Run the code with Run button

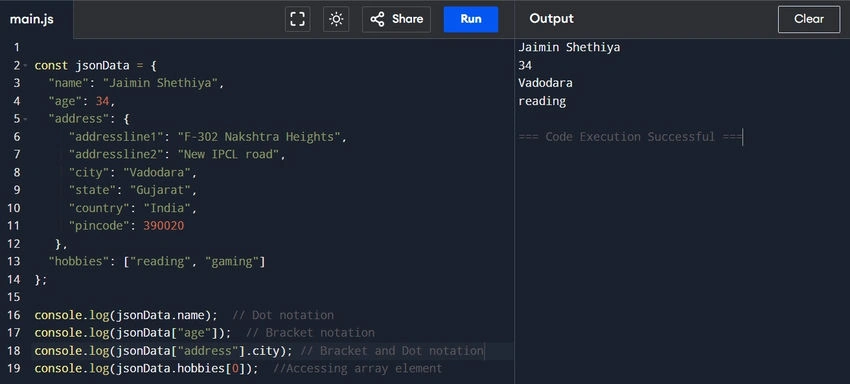tap(471, 20)
